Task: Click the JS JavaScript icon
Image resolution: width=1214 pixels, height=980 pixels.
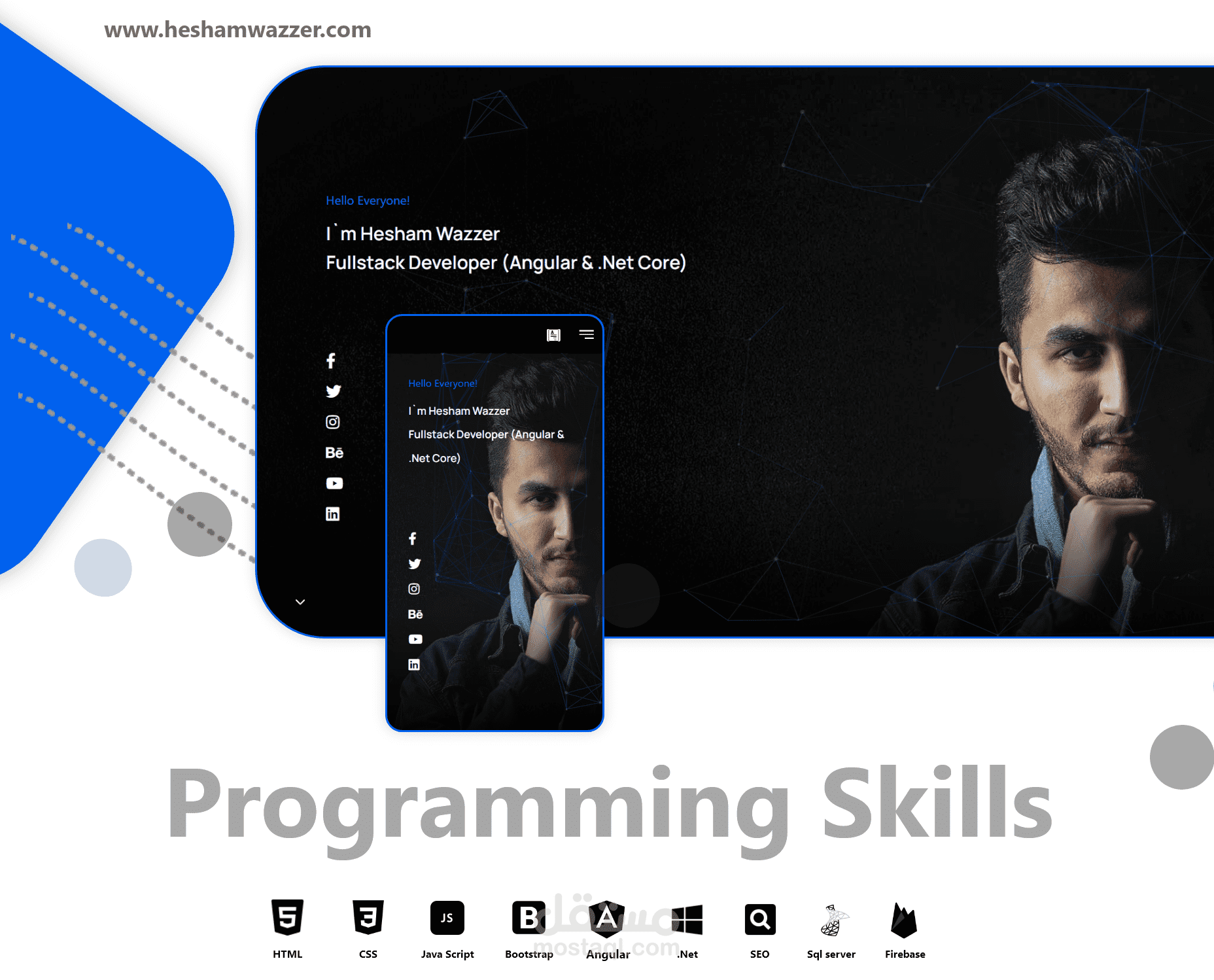Action: click(x=447, y=918)
